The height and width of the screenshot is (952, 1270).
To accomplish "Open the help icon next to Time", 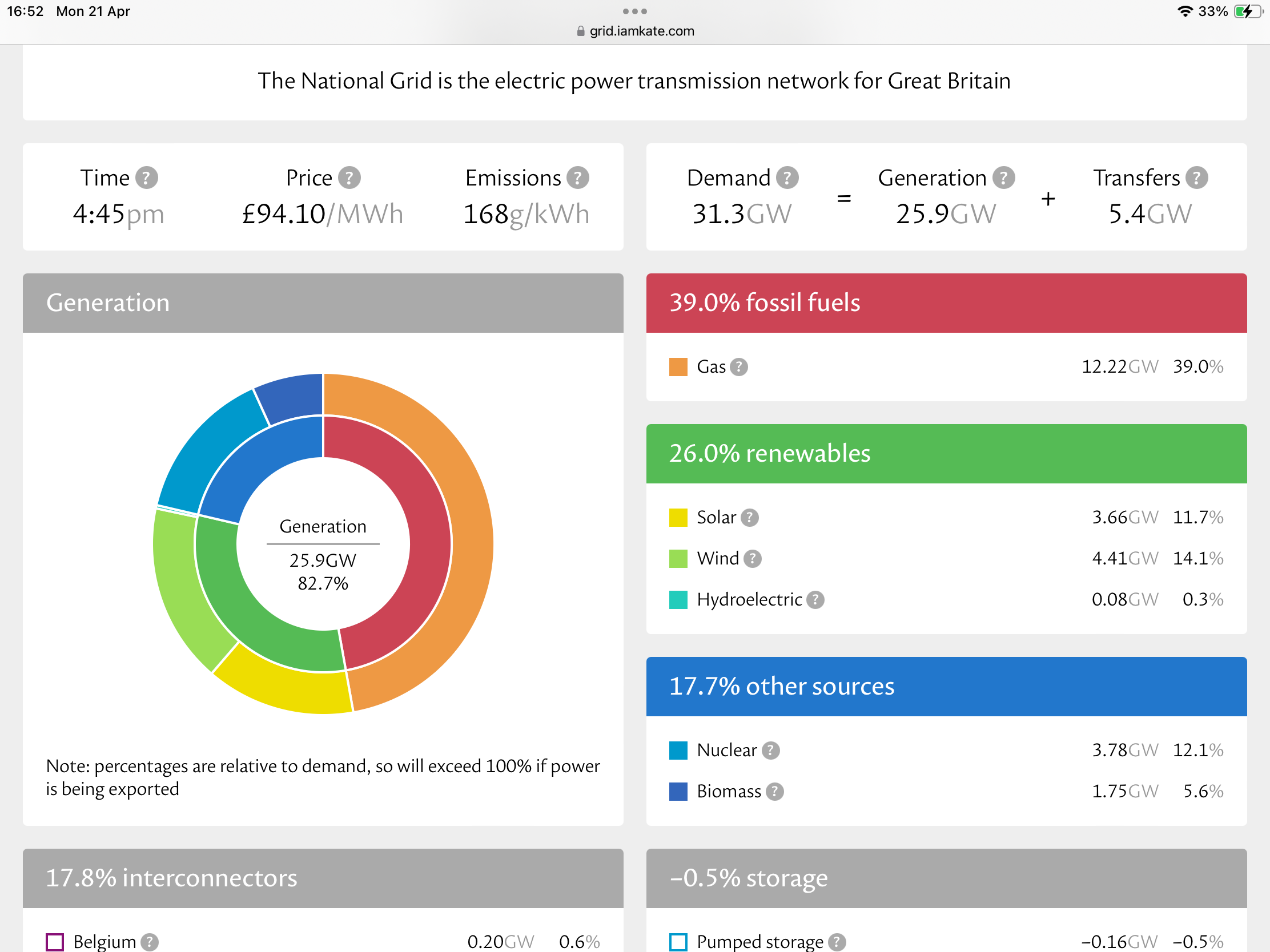I will pos(146,178).
